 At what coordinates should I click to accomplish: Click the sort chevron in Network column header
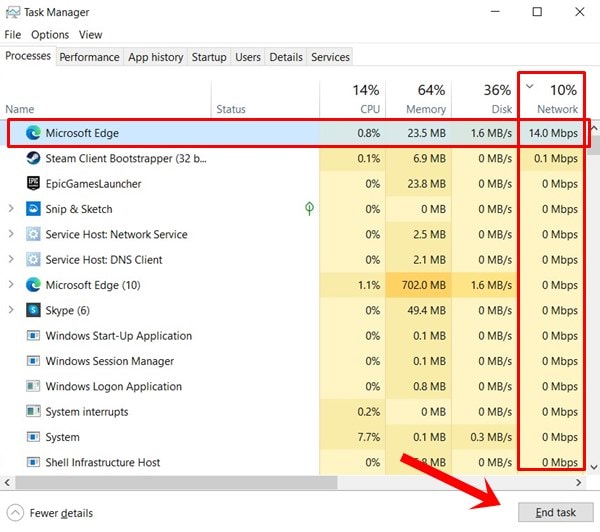[530, 86]
